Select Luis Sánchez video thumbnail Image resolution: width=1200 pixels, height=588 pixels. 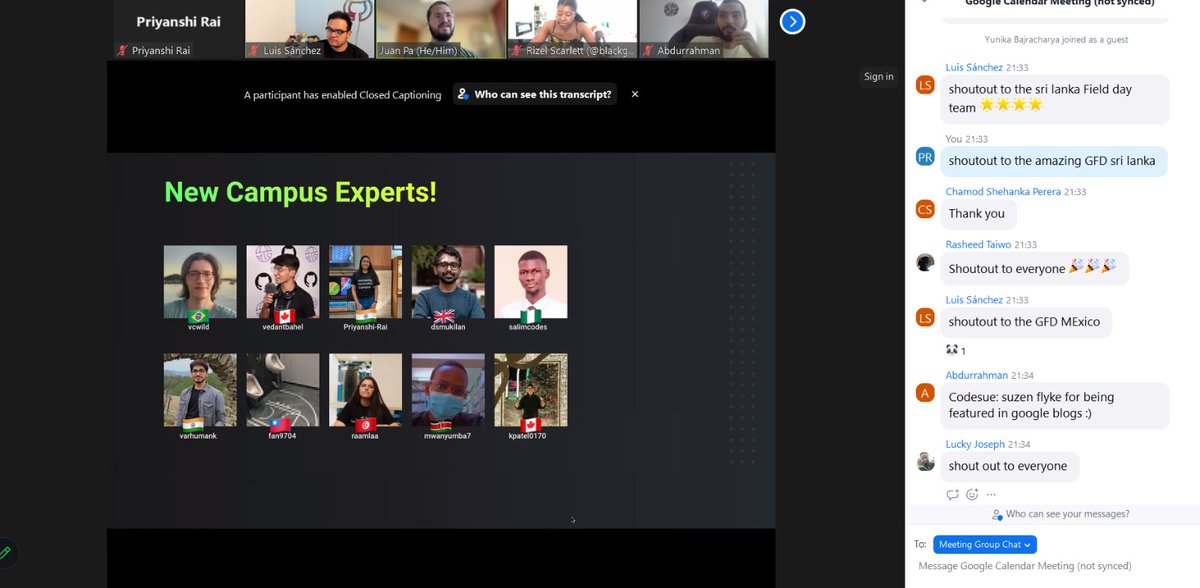point(309,29)
